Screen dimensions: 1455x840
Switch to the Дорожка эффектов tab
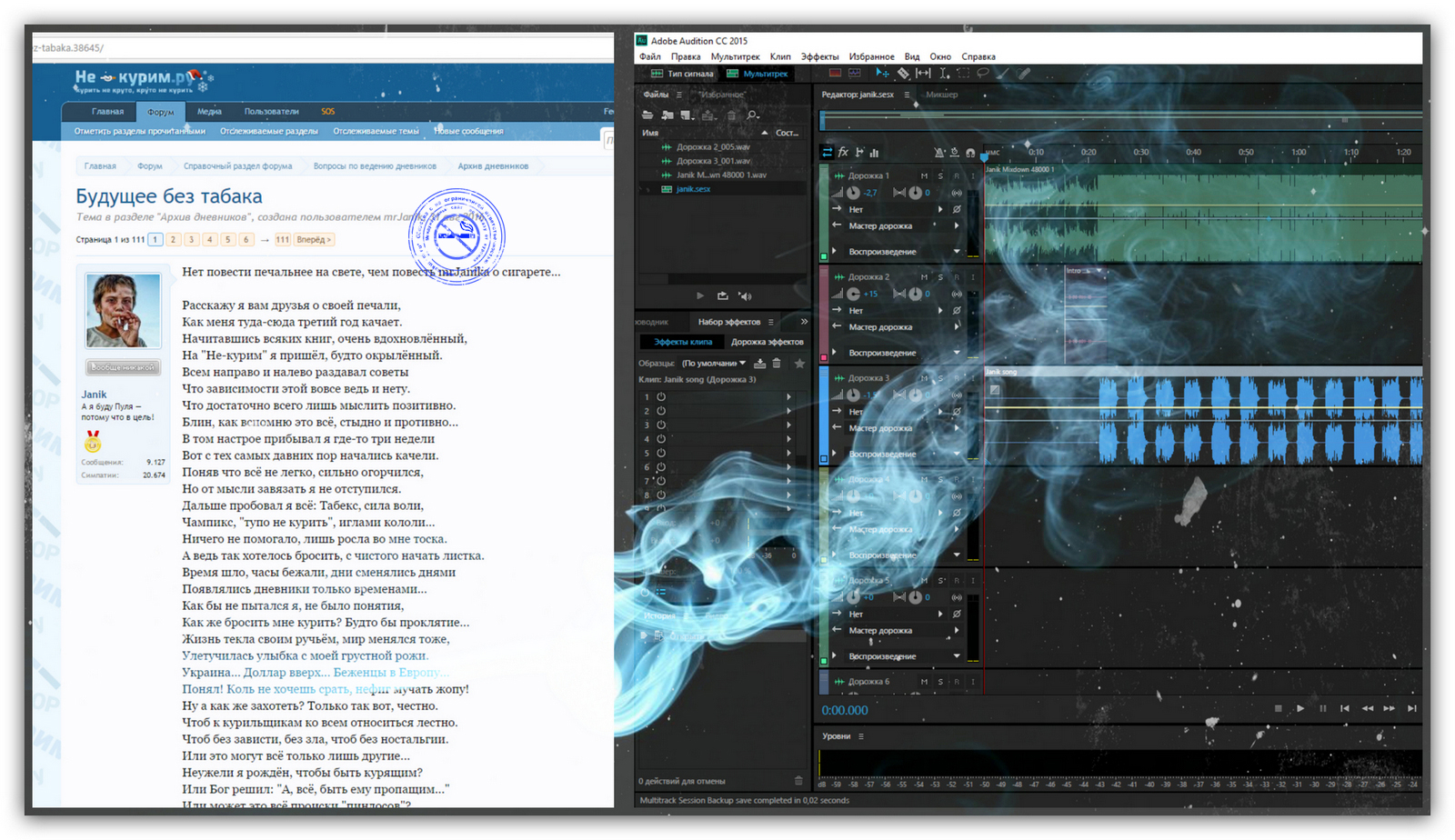[767, 342]
